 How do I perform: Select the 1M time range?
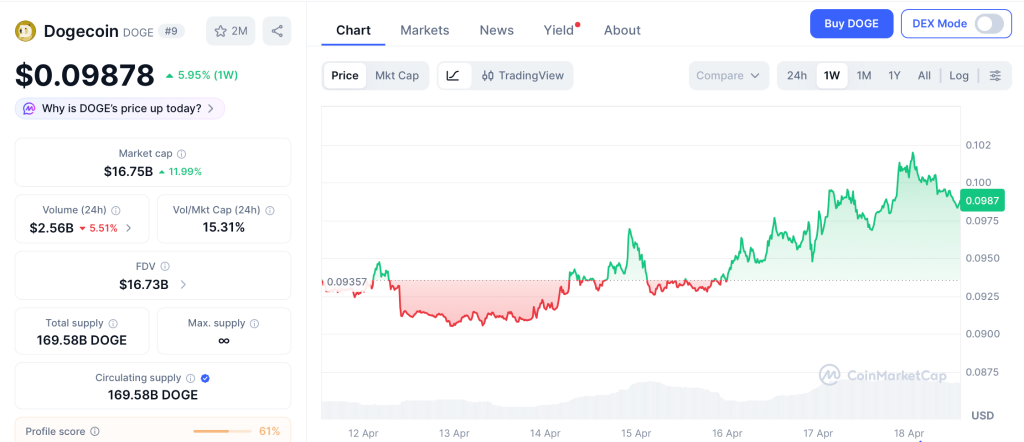click(x=864, y=76)
